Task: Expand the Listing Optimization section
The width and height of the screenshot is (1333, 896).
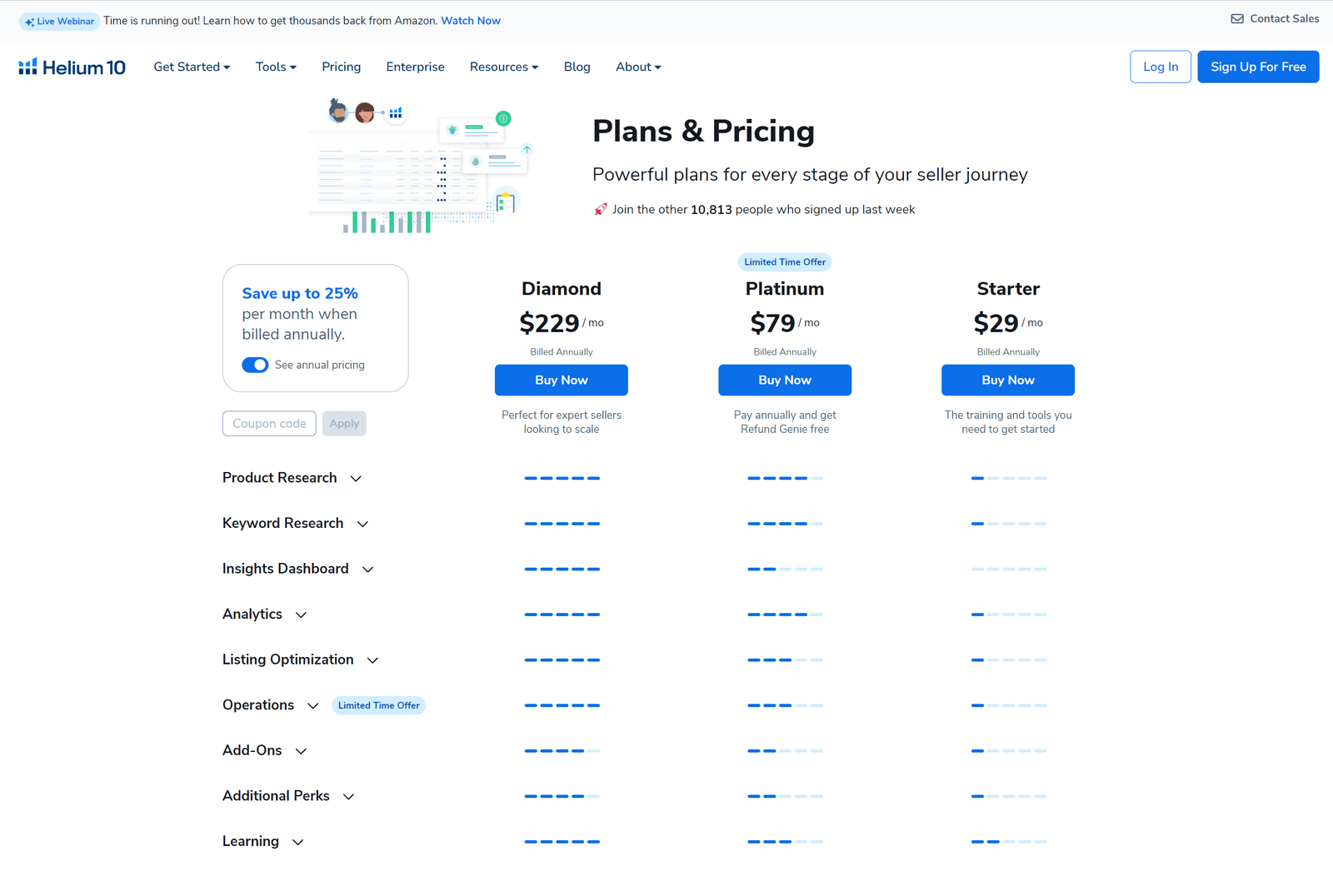Action: point(301,660)
